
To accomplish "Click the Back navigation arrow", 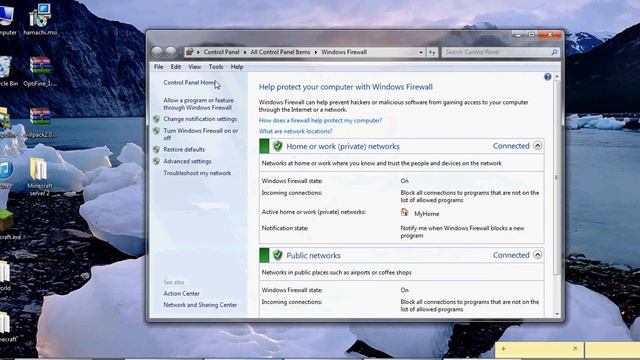I will click(157, 52).
